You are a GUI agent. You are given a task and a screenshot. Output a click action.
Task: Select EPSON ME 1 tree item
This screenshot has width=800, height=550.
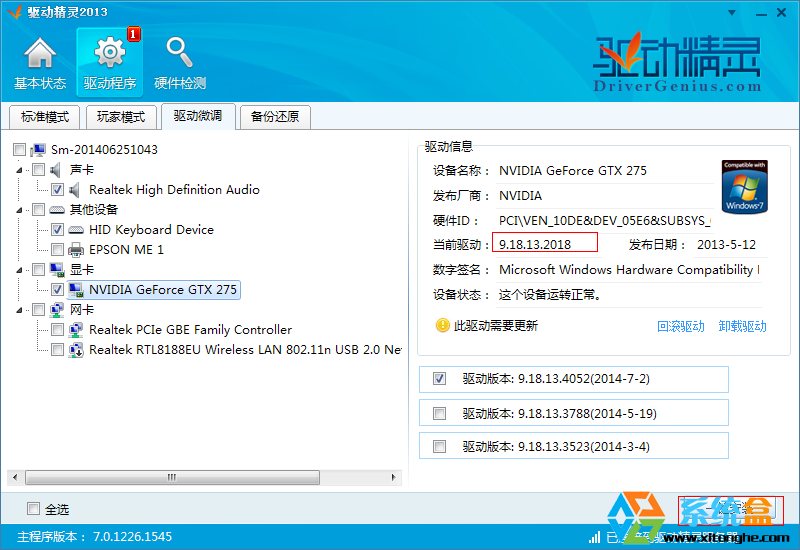[x=126, y=249]
